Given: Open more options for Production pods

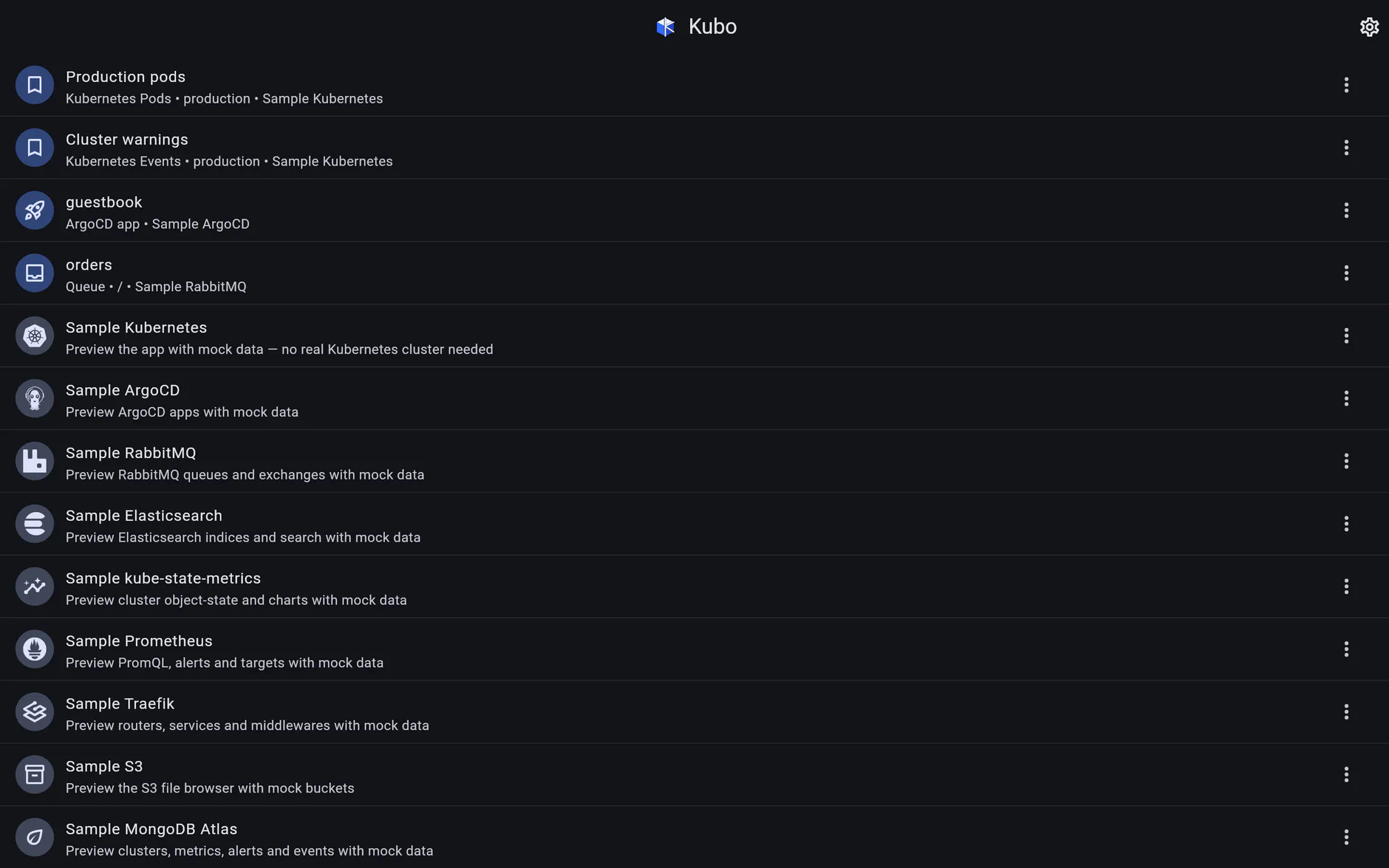Looking at the screenshot, I should (1346, 85).
